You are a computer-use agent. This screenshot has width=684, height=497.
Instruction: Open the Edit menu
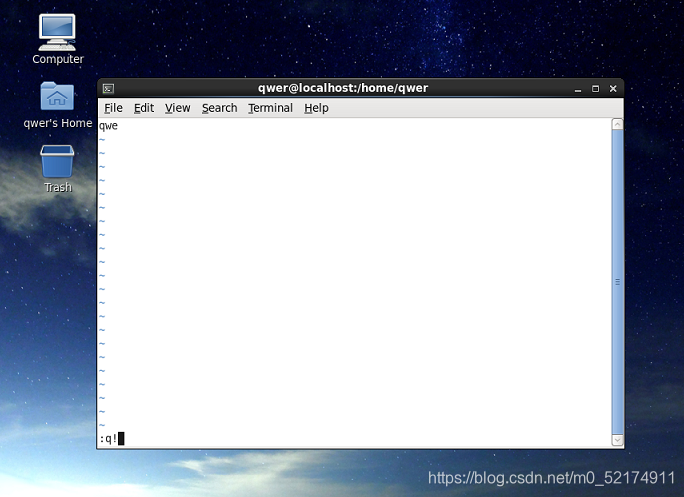(144, 108)
